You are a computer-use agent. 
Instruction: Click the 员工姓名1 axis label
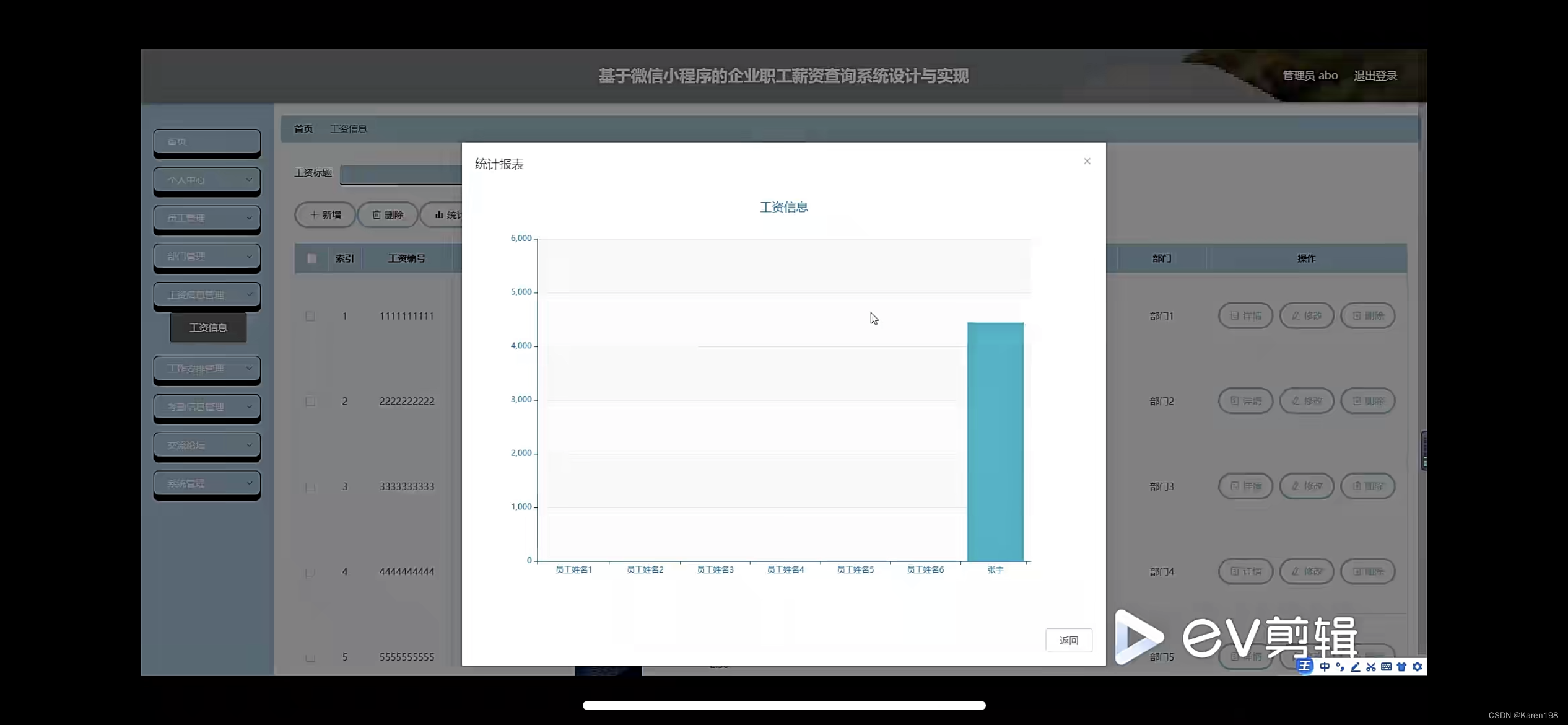[574, 569]
